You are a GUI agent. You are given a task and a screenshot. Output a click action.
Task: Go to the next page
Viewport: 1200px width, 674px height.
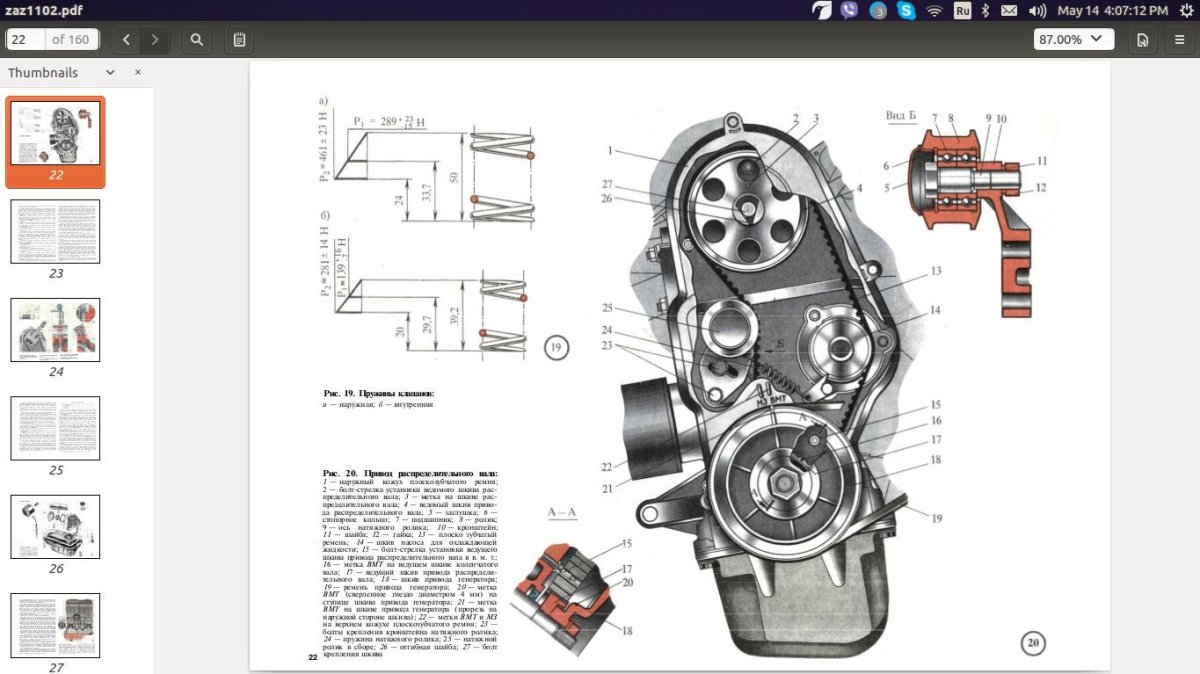pyautogui.click(x=154, y=40)
